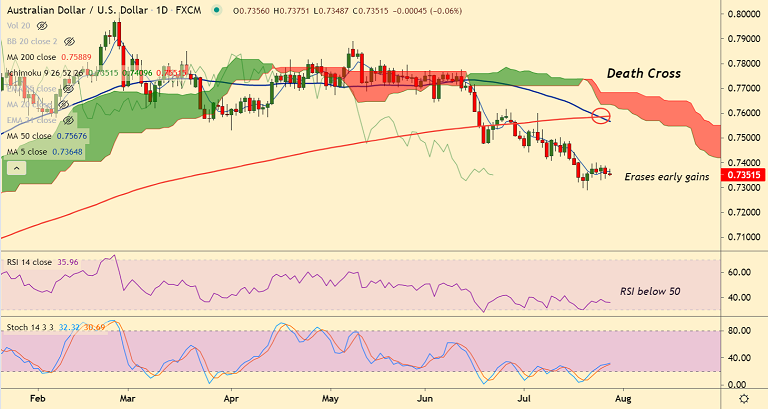Select the MA 5 close legend

point(27,152)
